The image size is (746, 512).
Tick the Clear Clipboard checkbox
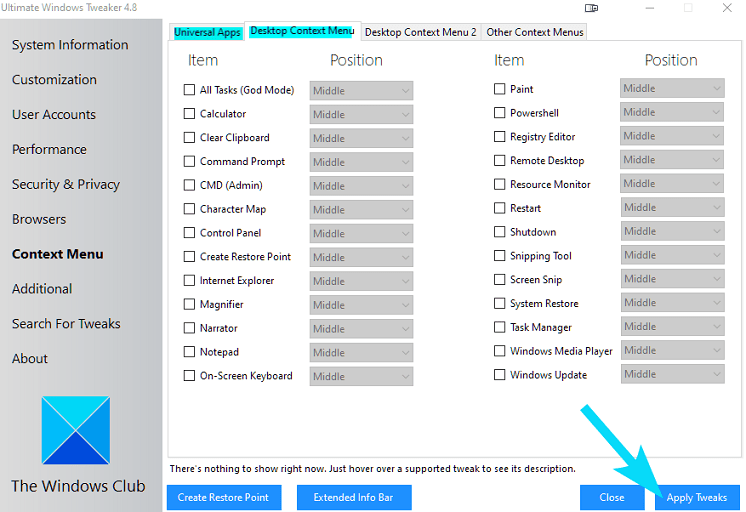(189, 138)
